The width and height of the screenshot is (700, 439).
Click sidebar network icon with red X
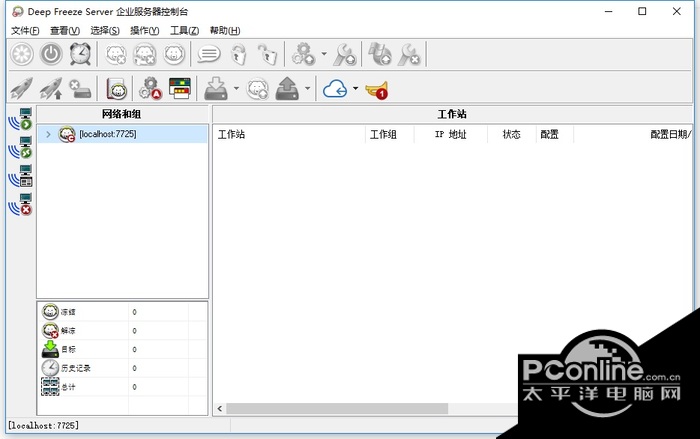tap(21, 205)
